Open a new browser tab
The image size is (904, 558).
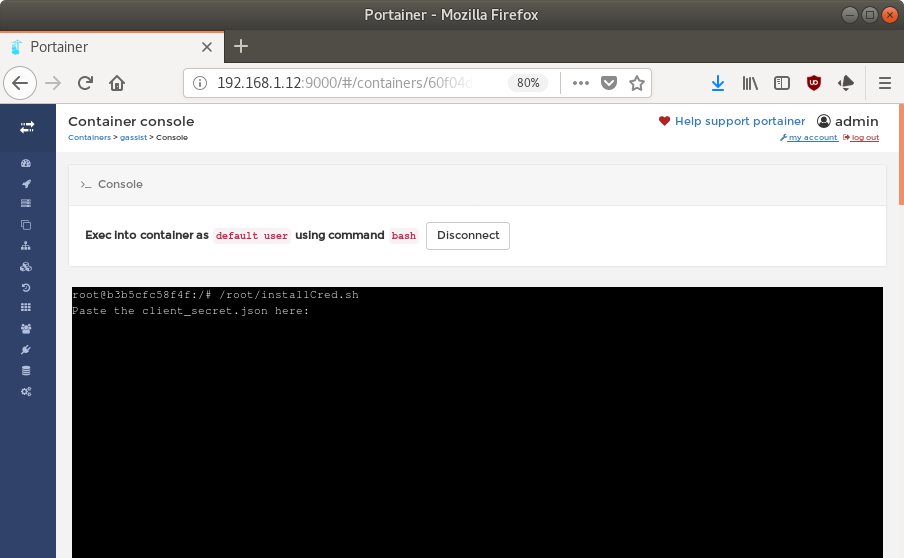[241, 46]
